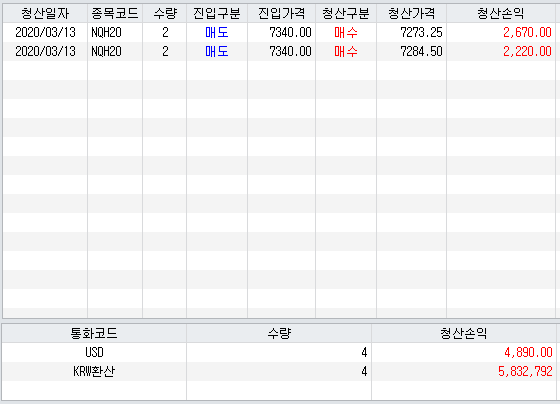Select the row with profit 2,220.00

(279, 51)
